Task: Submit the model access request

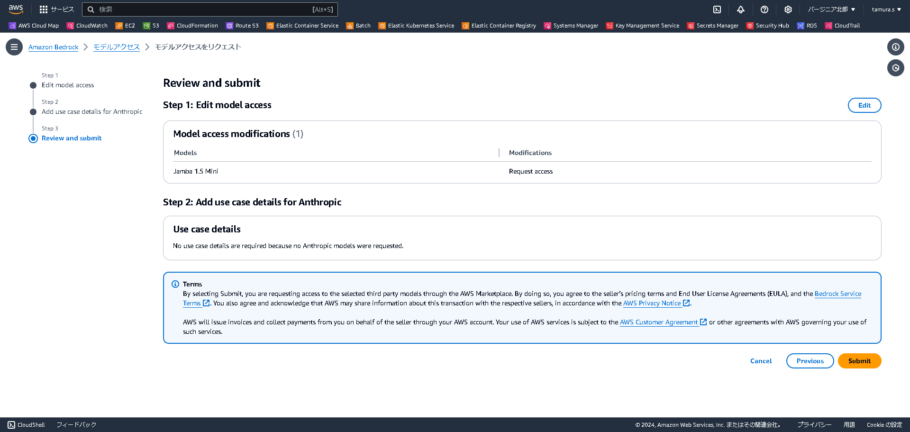Action: click(860, 361)
